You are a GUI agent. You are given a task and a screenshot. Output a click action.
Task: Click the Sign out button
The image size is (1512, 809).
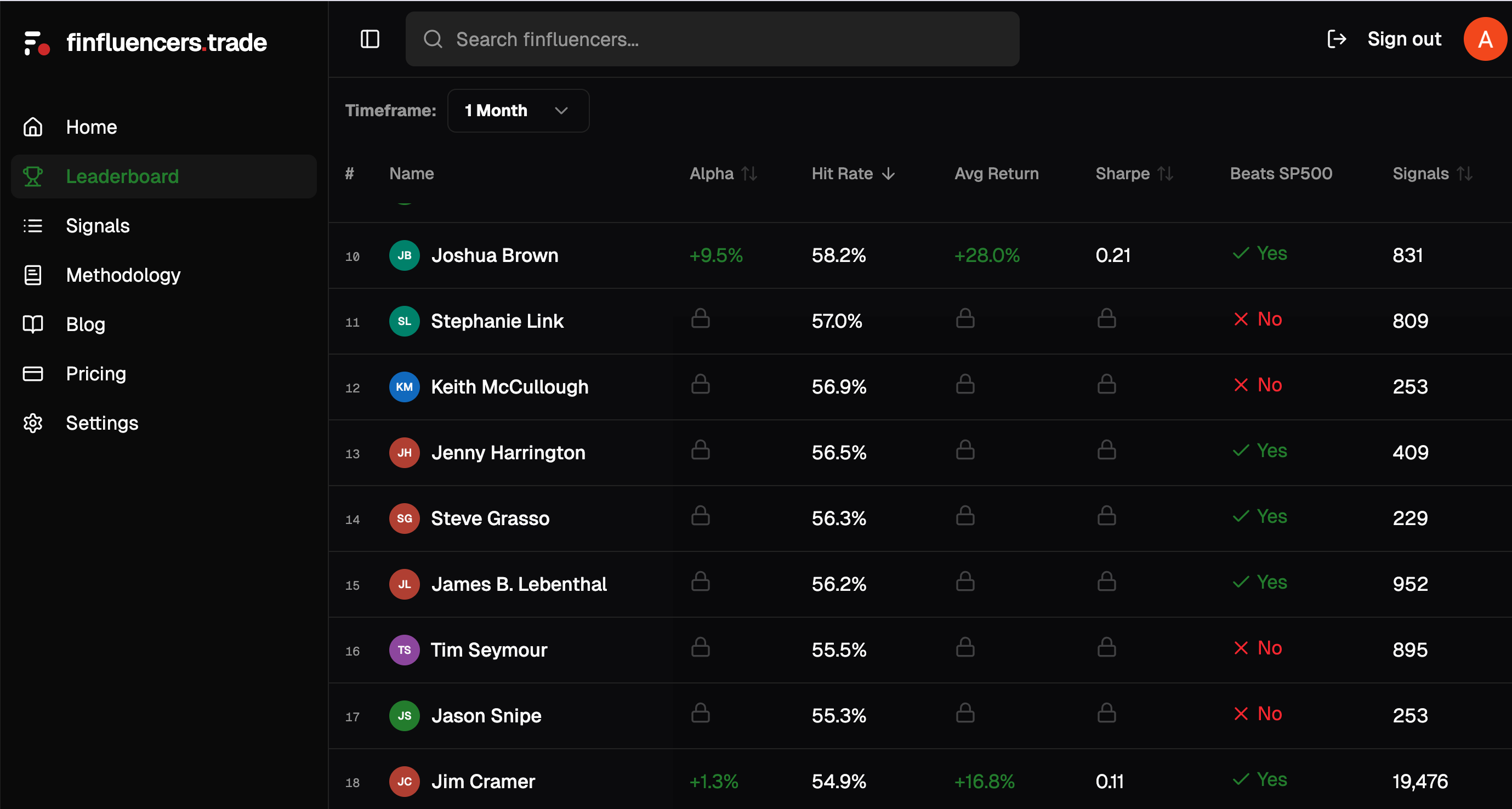[1404, 39]
